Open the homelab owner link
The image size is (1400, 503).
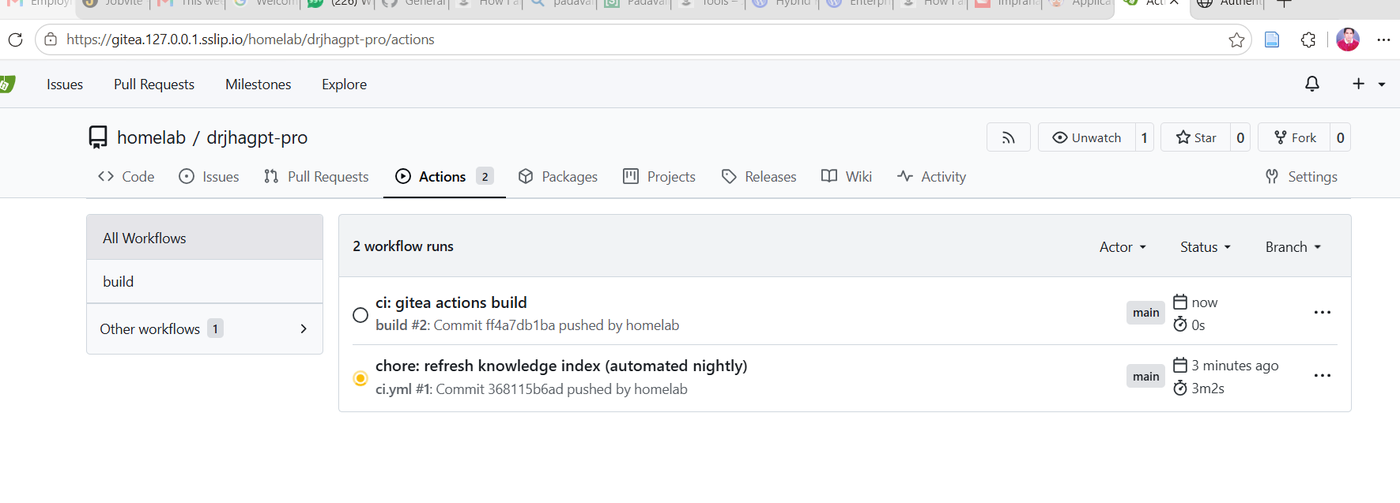point(151,138)
